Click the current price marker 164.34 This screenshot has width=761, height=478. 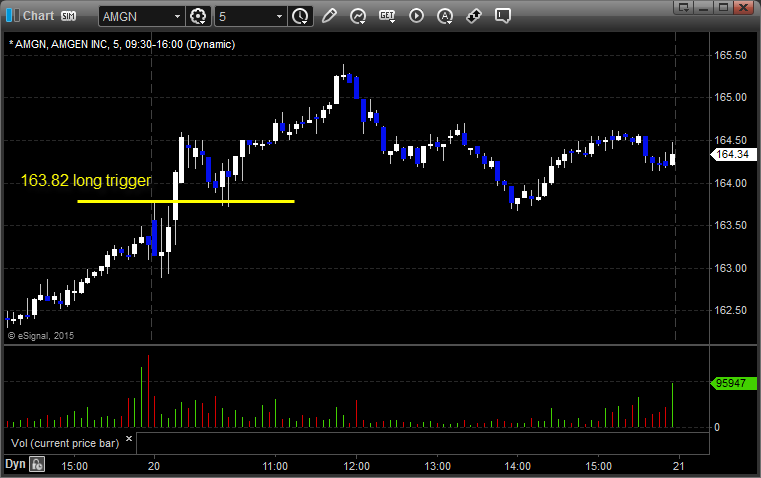pyautogui.click(x=733, y=154)
